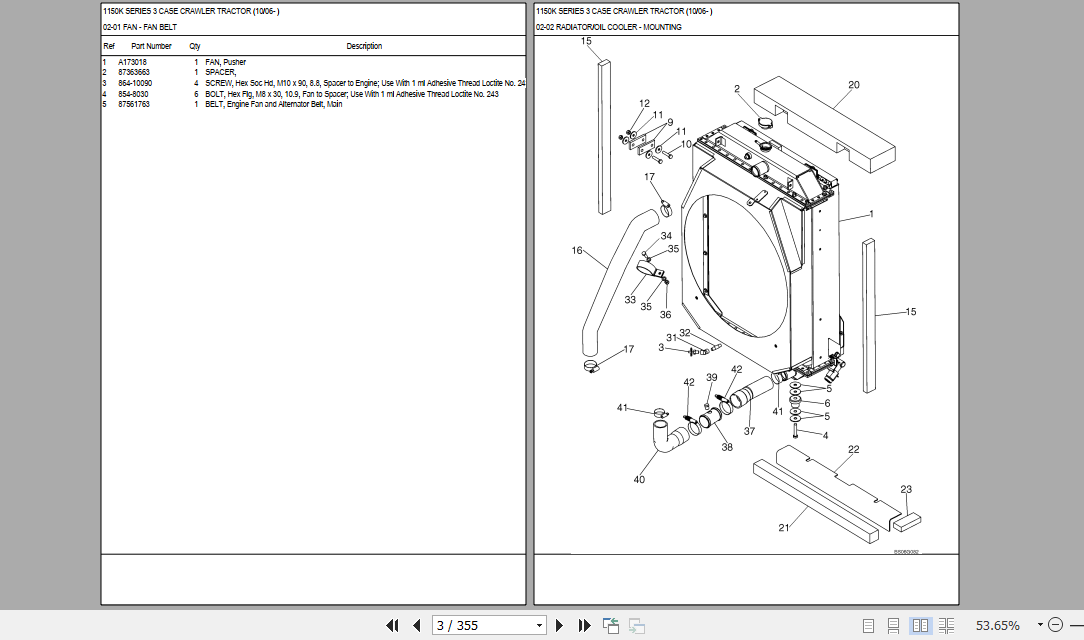Click callout 37 in the diagram
This screenshot has width=1084, height=640.
[x=749, y=431]
